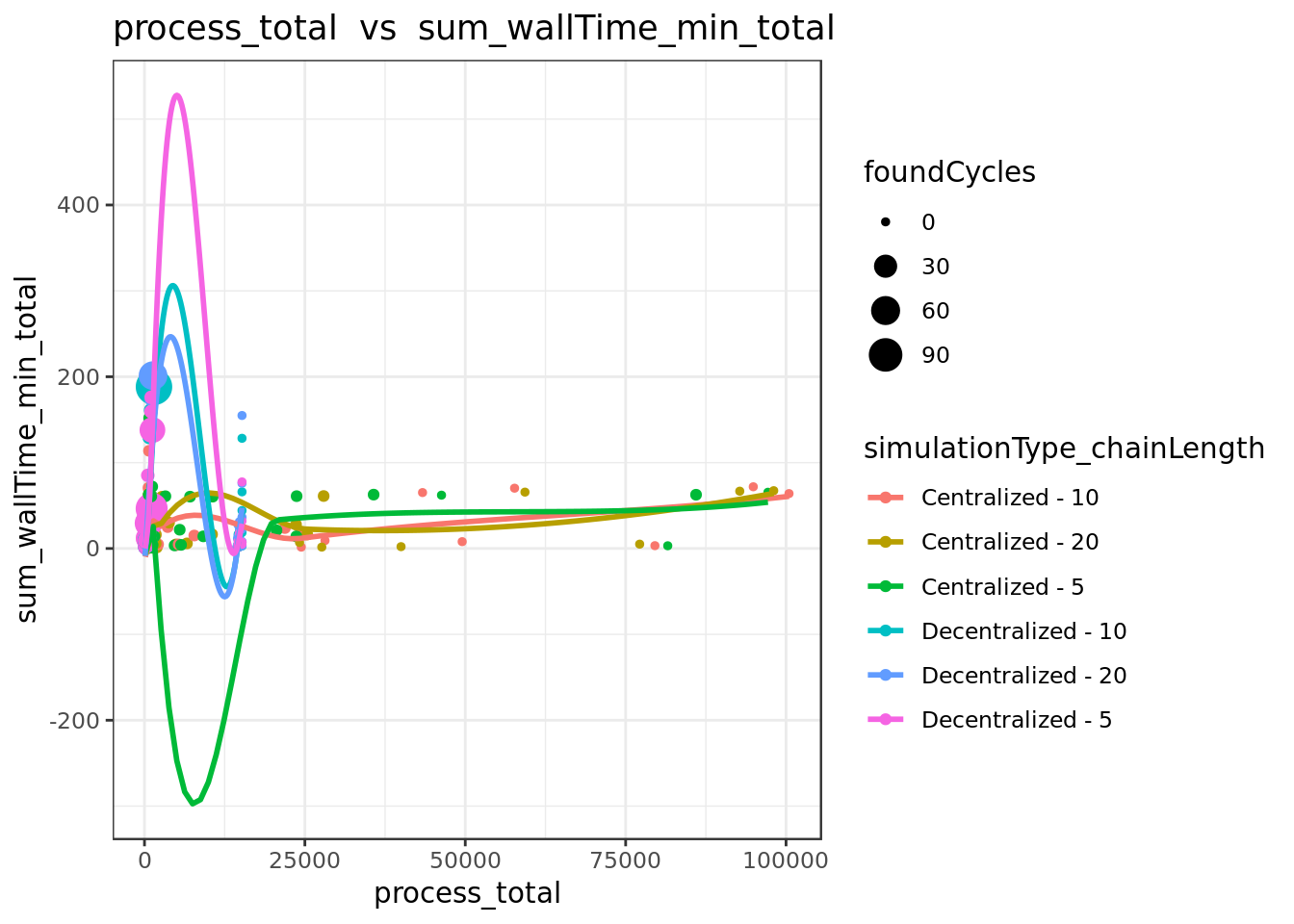Select the foundCycles size 30 legend dot
Image resolution: width=1294 pixels, height=924 pixels.
coord(886,267)
